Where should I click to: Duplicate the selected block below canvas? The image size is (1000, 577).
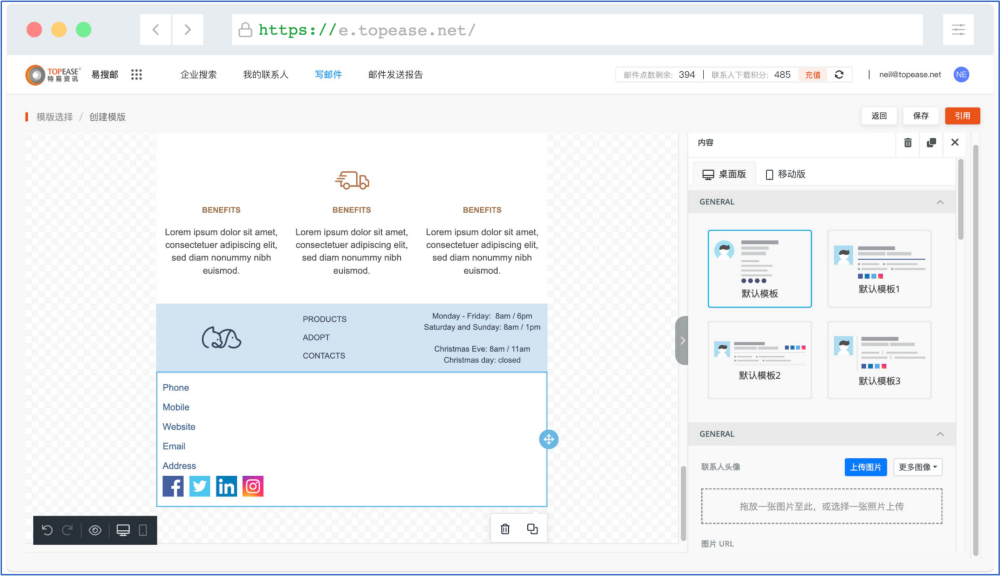coord(533,529)
